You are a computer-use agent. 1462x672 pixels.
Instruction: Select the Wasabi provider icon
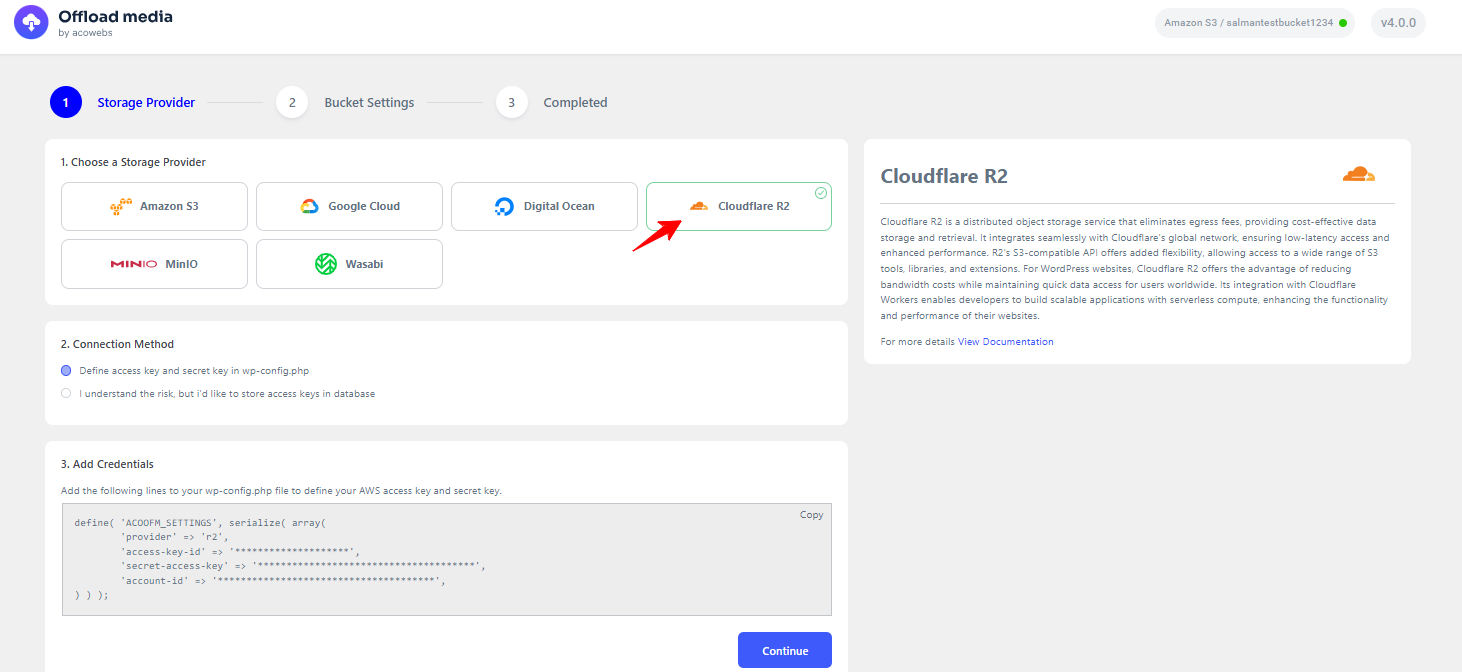[326, 264]
